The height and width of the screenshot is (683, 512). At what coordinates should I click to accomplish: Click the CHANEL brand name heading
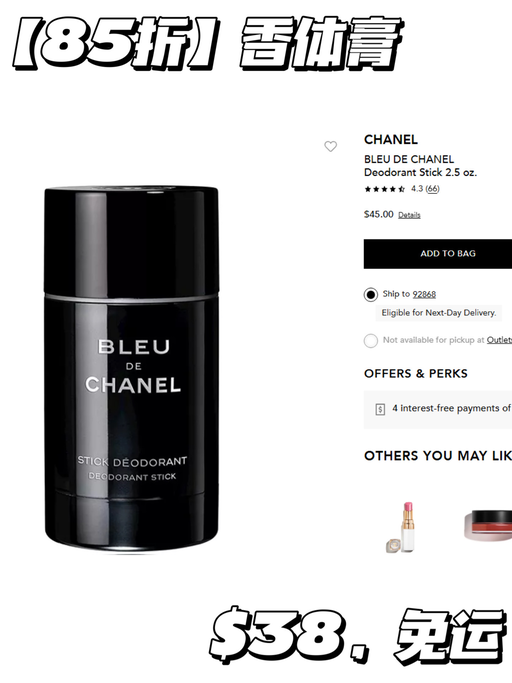click(391, 139)
